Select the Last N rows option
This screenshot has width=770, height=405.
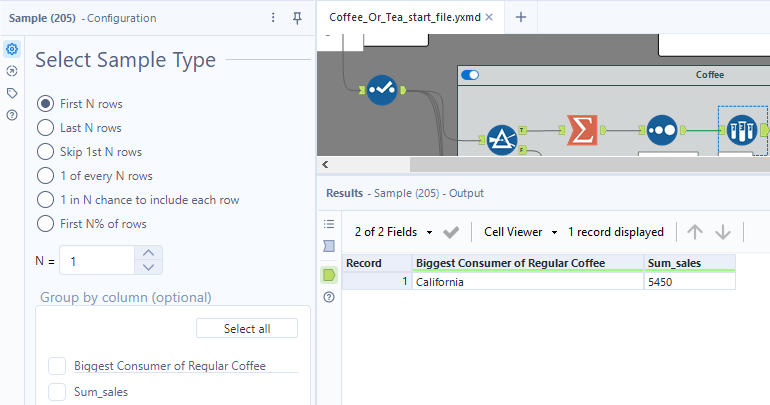pyautogui.click(x=45, y=128)
